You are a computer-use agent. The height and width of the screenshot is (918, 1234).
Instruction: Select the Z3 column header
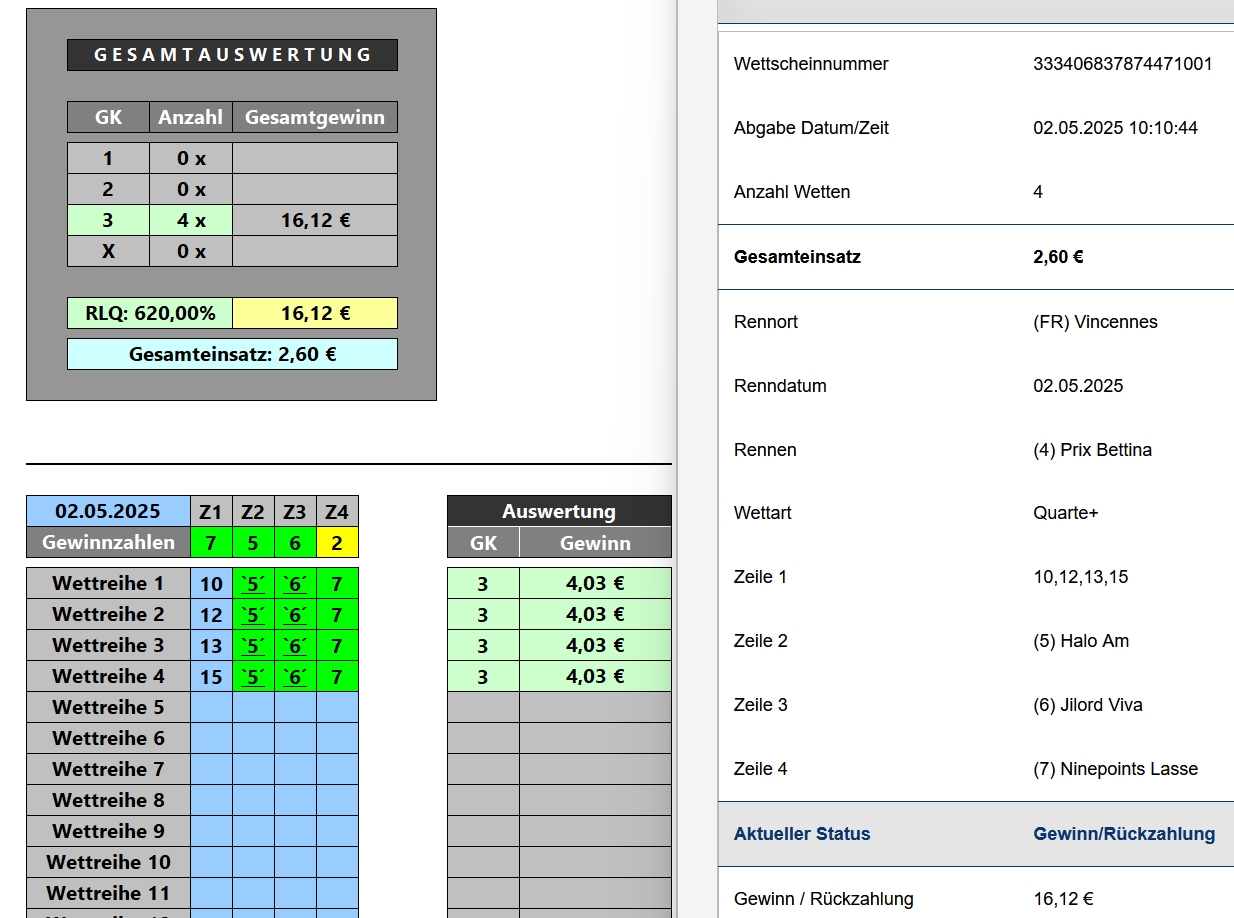[x=295, y=511]
